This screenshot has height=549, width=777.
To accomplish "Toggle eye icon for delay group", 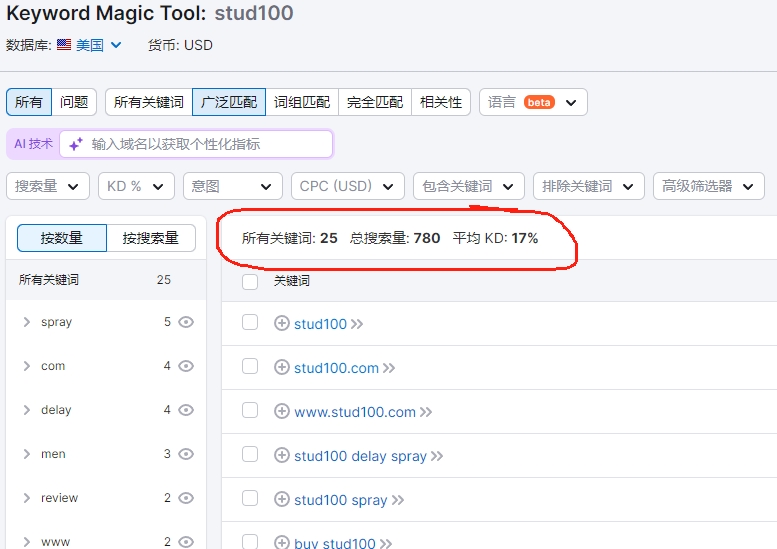I will click(186, 410).
